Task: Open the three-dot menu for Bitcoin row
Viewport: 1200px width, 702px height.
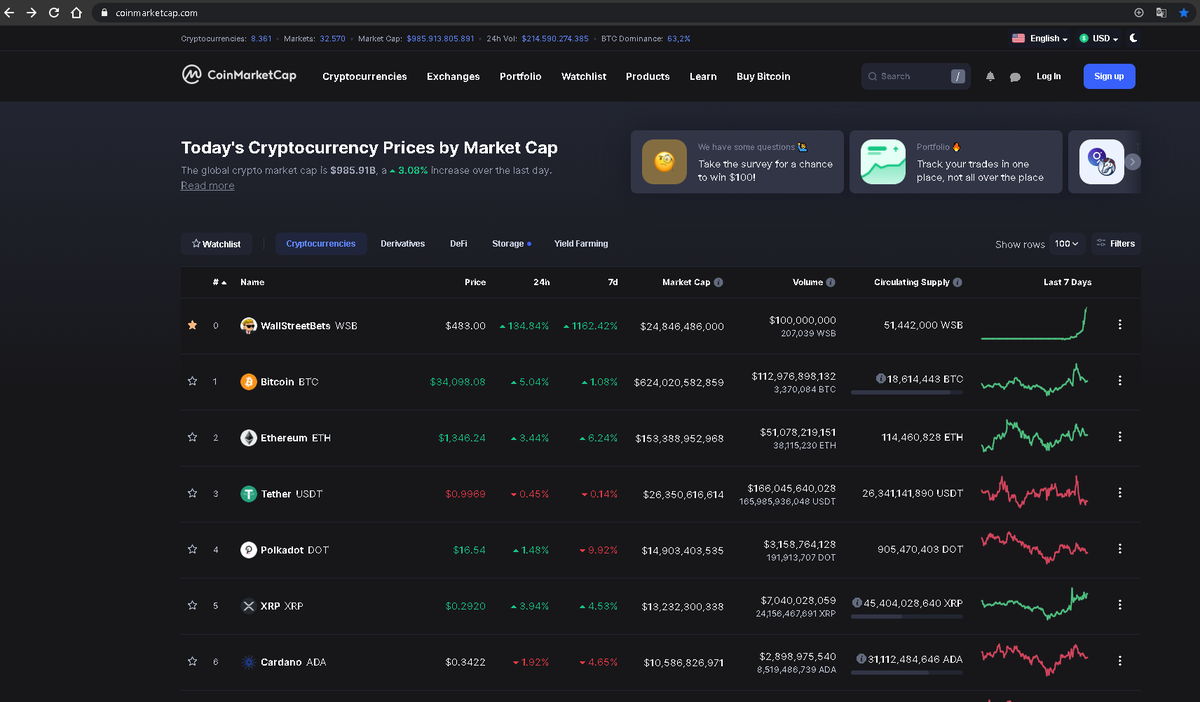Action: pyautogui.click(x=1120, y=380)
